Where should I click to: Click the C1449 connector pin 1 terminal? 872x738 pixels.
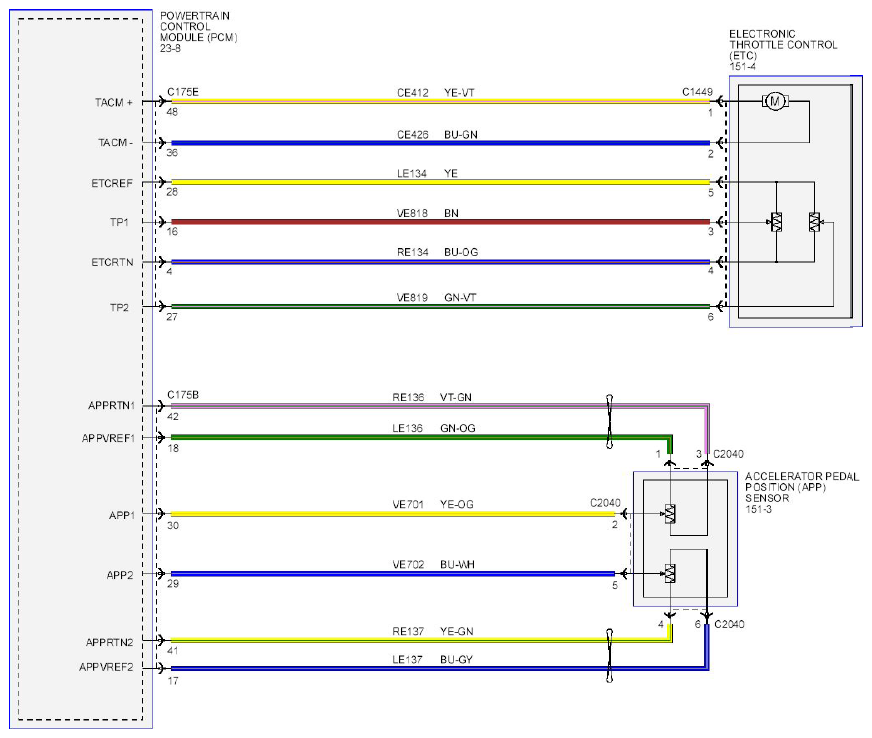pyautogui.click(x=720, y=101)
